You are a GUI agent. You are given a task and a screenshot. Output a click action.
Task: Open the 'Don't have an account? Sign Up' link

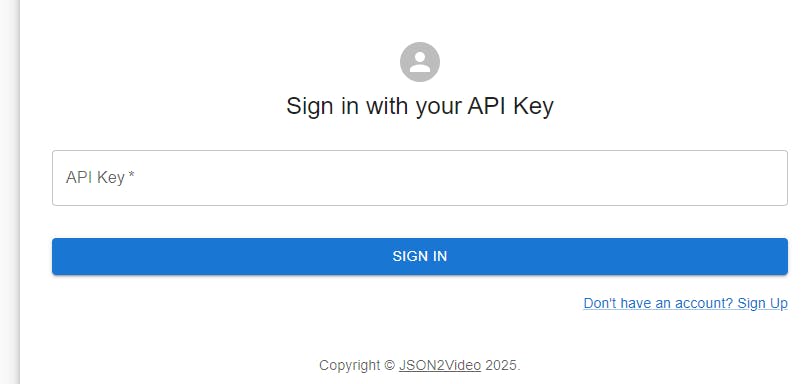pyautogui.click(x=686, y=304)
